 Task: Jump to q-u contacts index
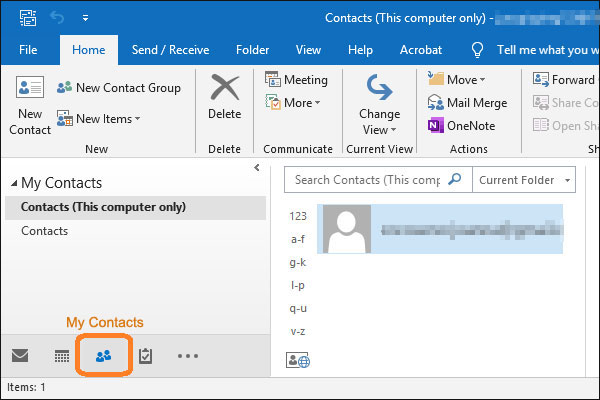[x=298, y=309]
